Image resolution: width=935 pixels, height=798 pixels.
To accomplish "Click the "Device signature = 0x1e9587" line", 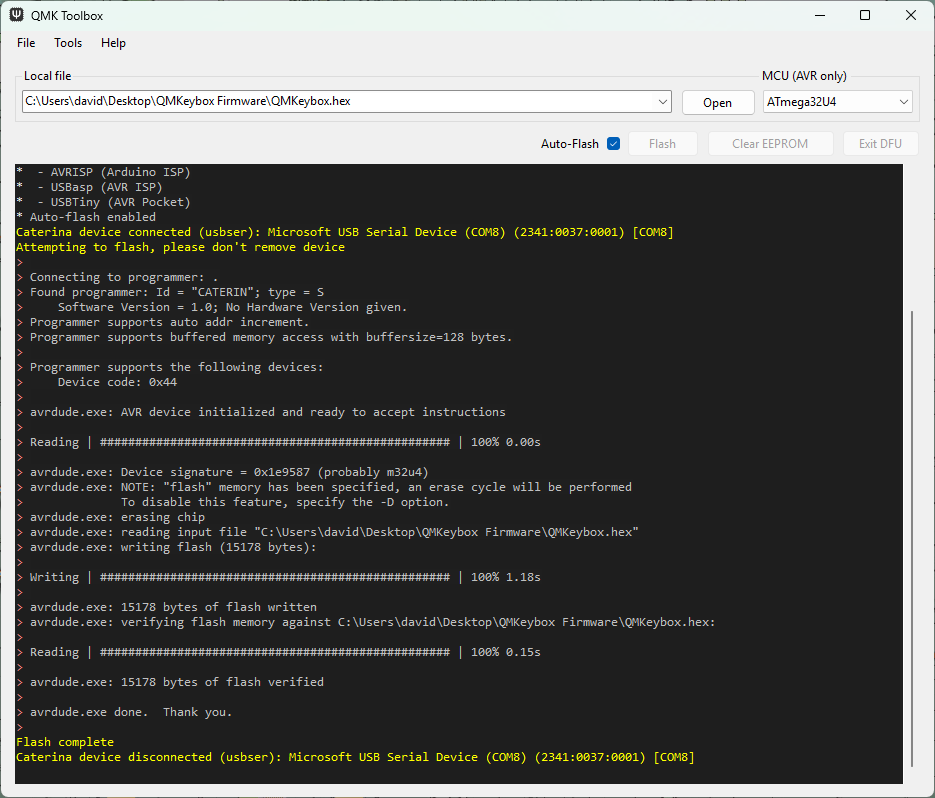I will [229, 472].
